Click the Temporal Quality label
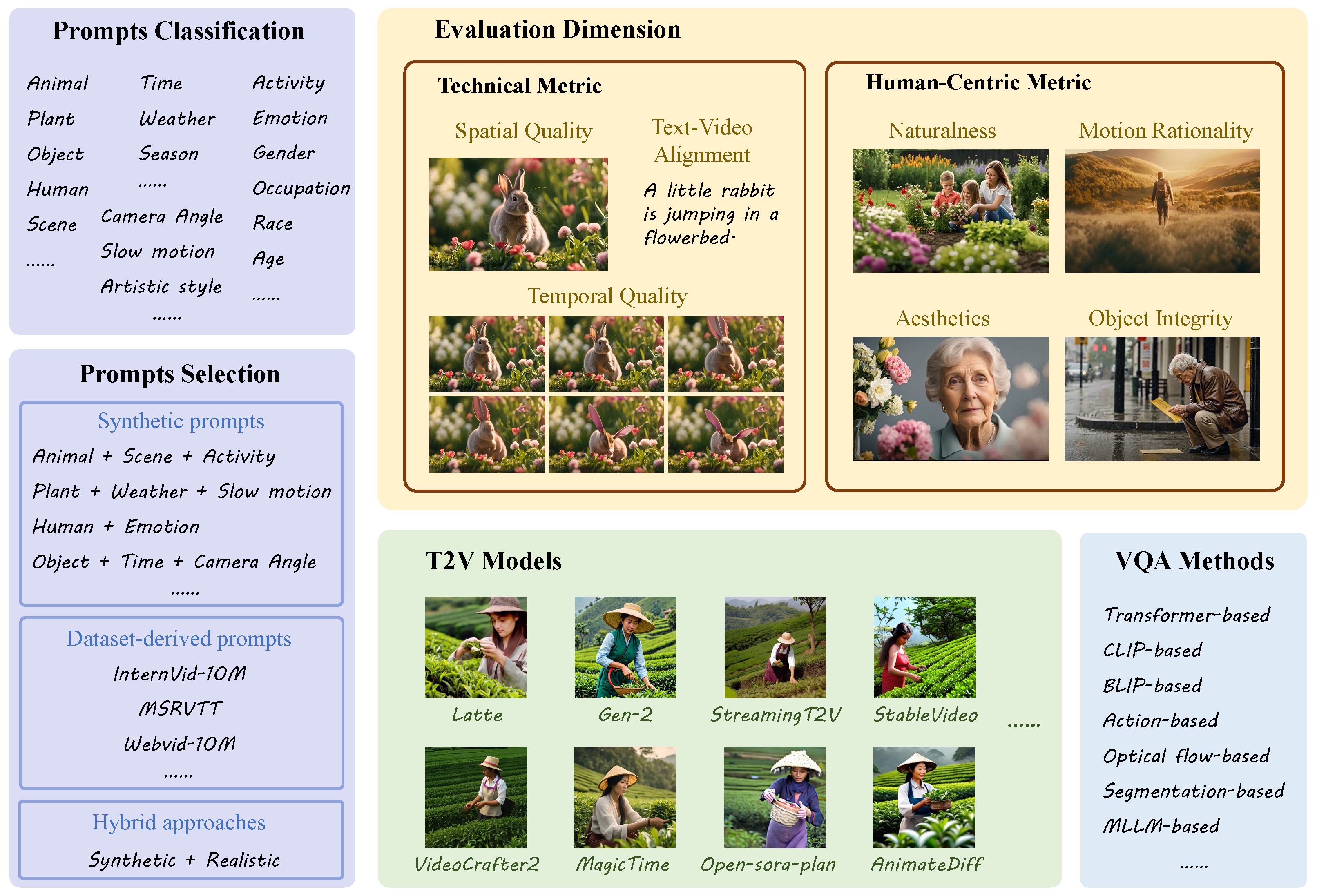 click(x=607, y=296)
